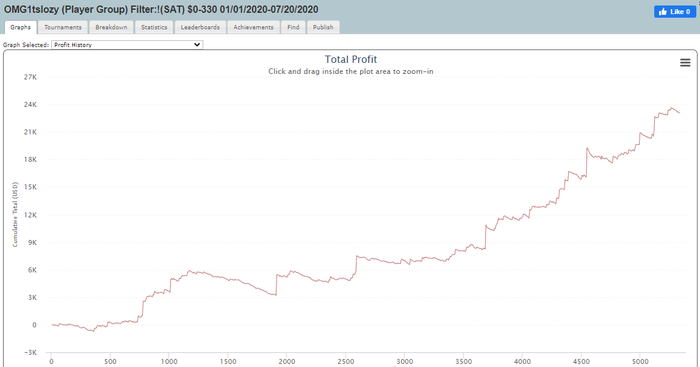Click the 5000 x-axis label
This screenshot has height=367, width=700.
click(x=640, y=362)
